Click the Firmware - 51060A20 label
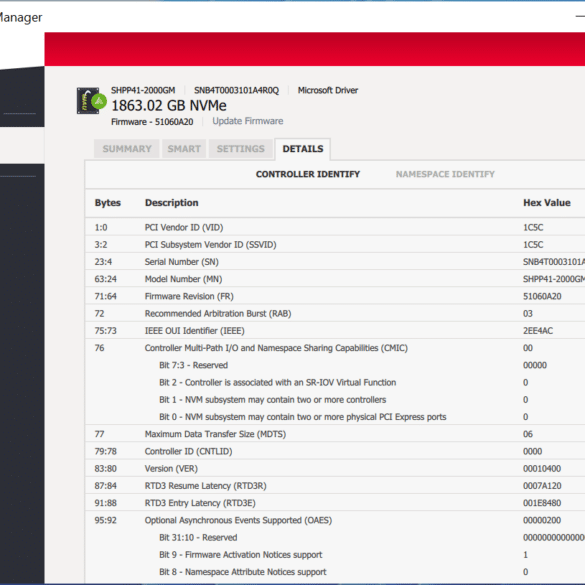This screenshot has width=585, height=585. [x=152, y=122]
